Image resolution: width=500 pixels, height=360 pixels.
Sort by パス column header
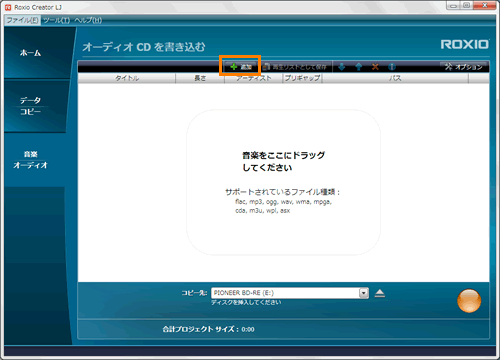pyautogui.click(x=395, y=78)
